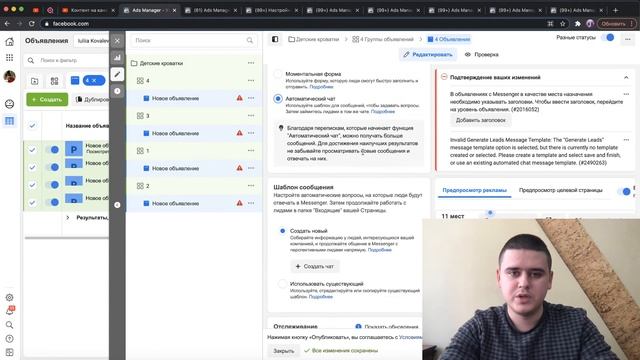The width and height of the screenshot is (640, 360).
Task: Select the campaigns table icon in sidebar
Action: [x=9, y=121]
